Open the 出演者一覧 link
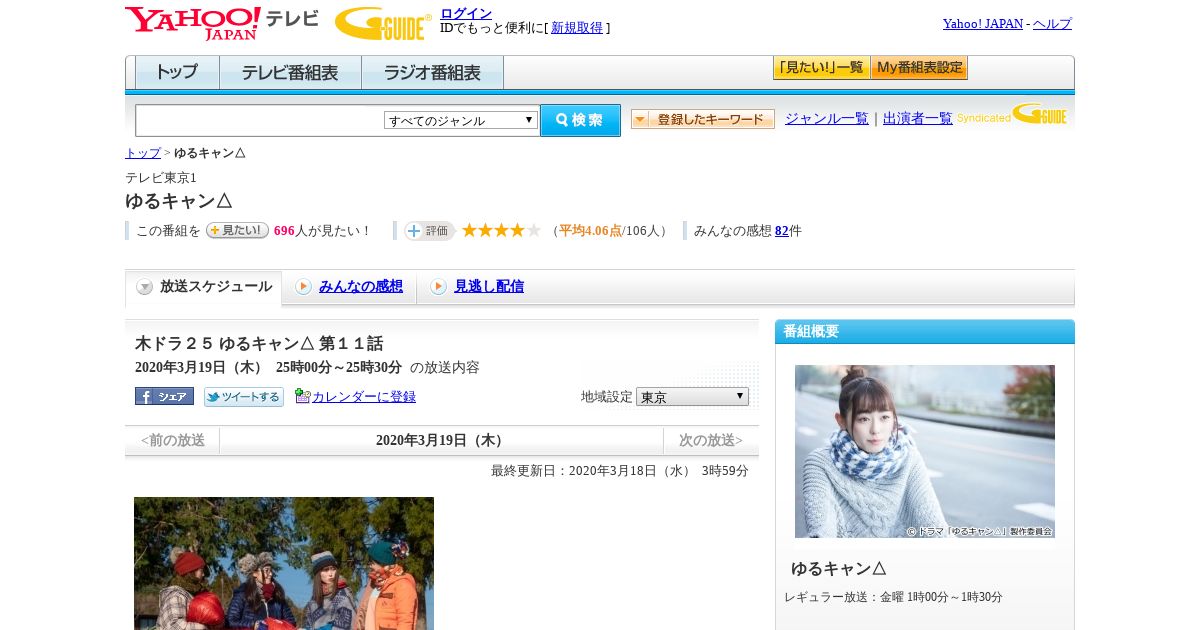This screenshot has height=630, width=1200. [918, 119]
